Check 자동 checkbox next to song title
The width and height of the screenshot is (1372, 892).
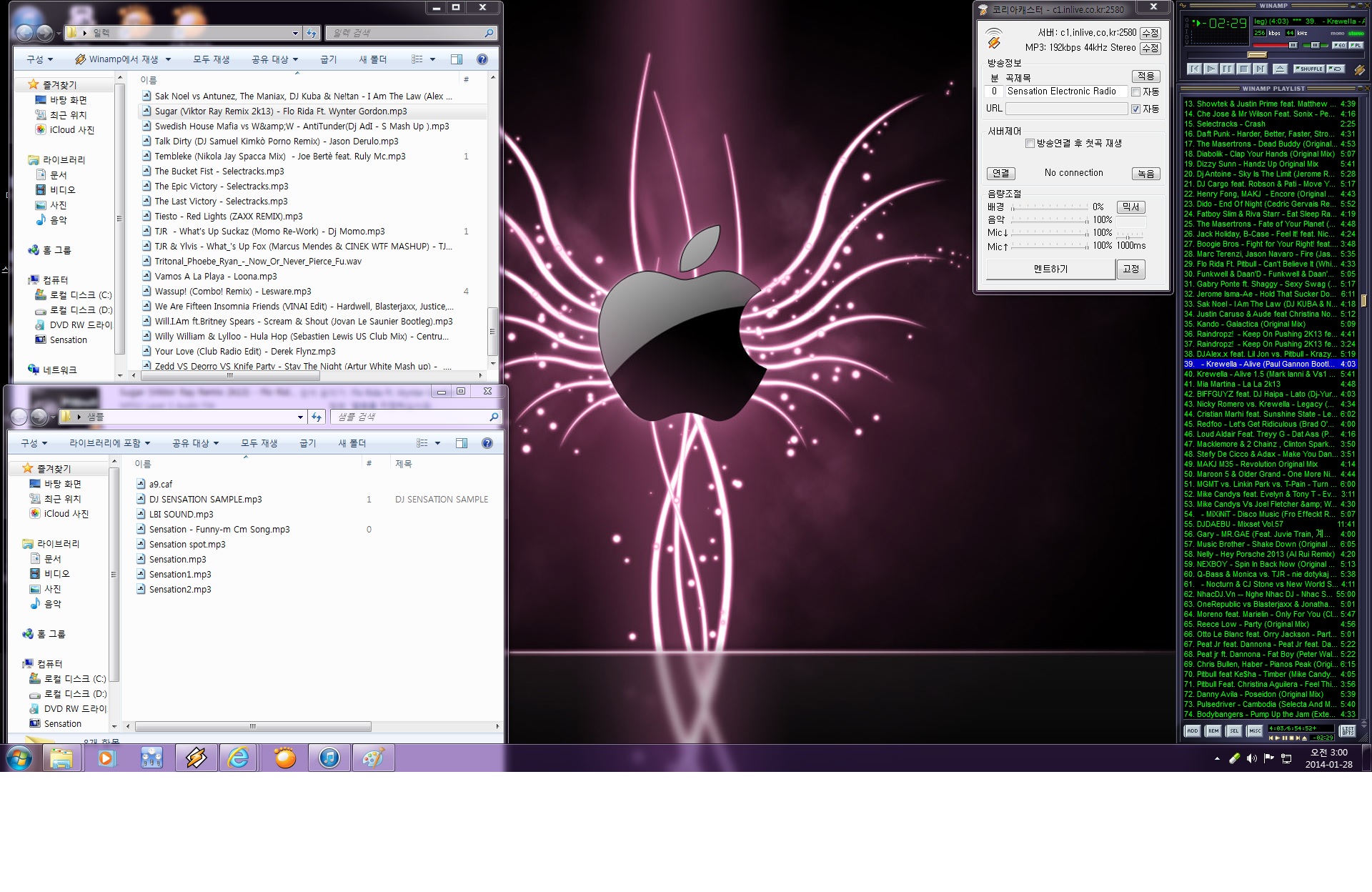point(1135,92)
